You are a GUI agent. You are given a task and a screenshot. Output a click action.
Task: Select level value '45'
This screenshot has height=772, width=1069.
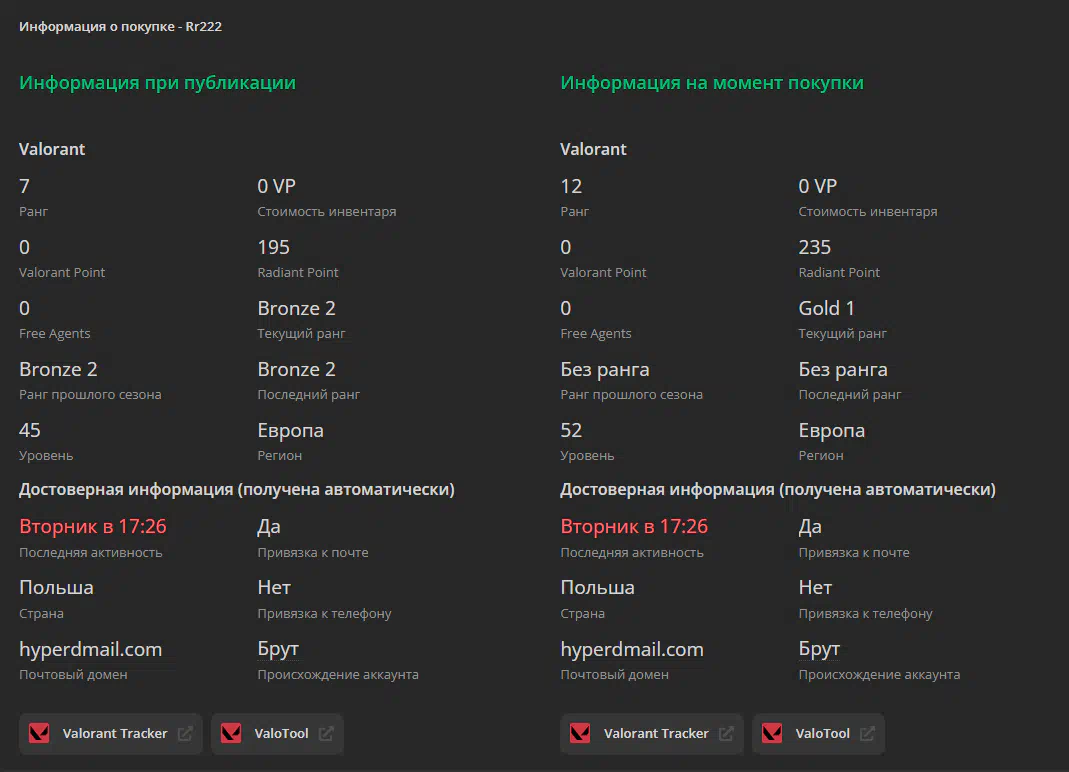[30, 430]
